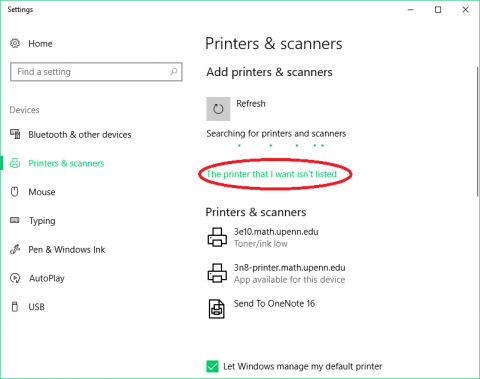Focus the Find a setting search field
This screenshot has height=379, width=480.
pyautogui.click(x=96, y=72)
